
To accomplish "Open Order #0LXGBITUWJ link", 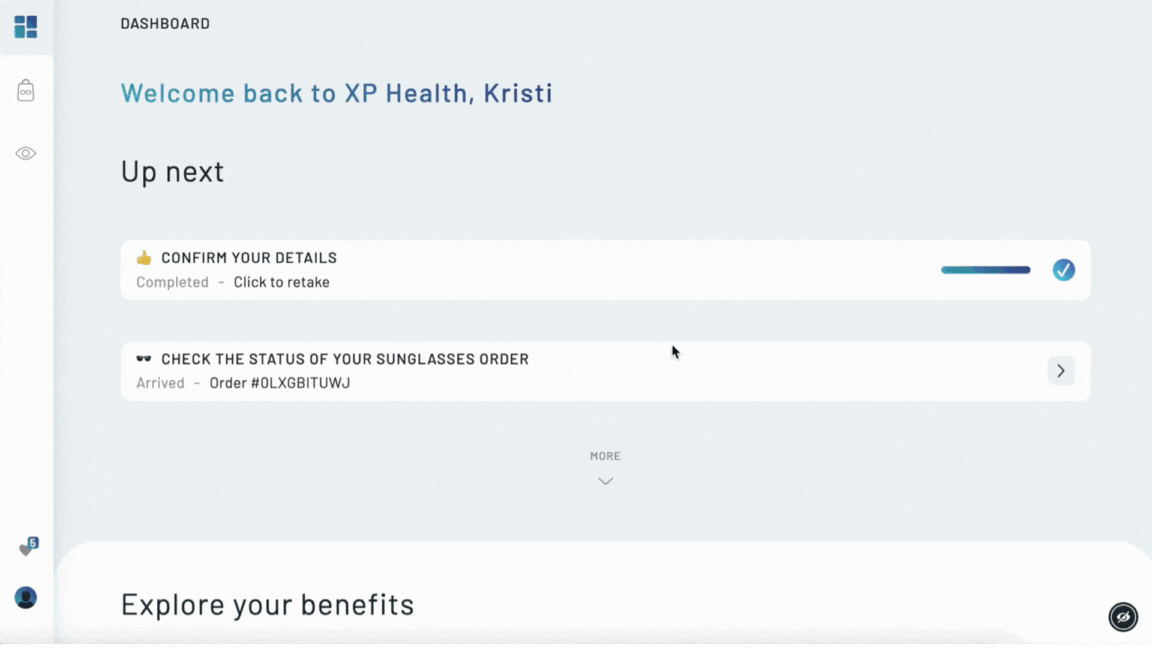I will (279, 383).
